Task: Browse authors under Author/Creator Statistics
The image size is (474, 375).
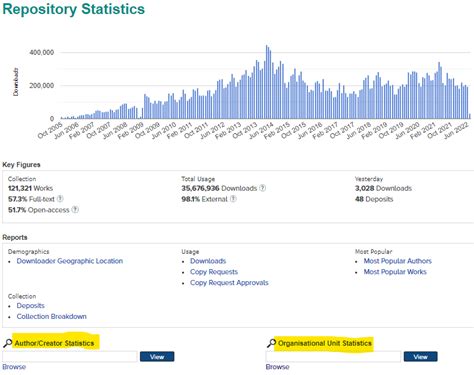Action: (x=14, y=367)
